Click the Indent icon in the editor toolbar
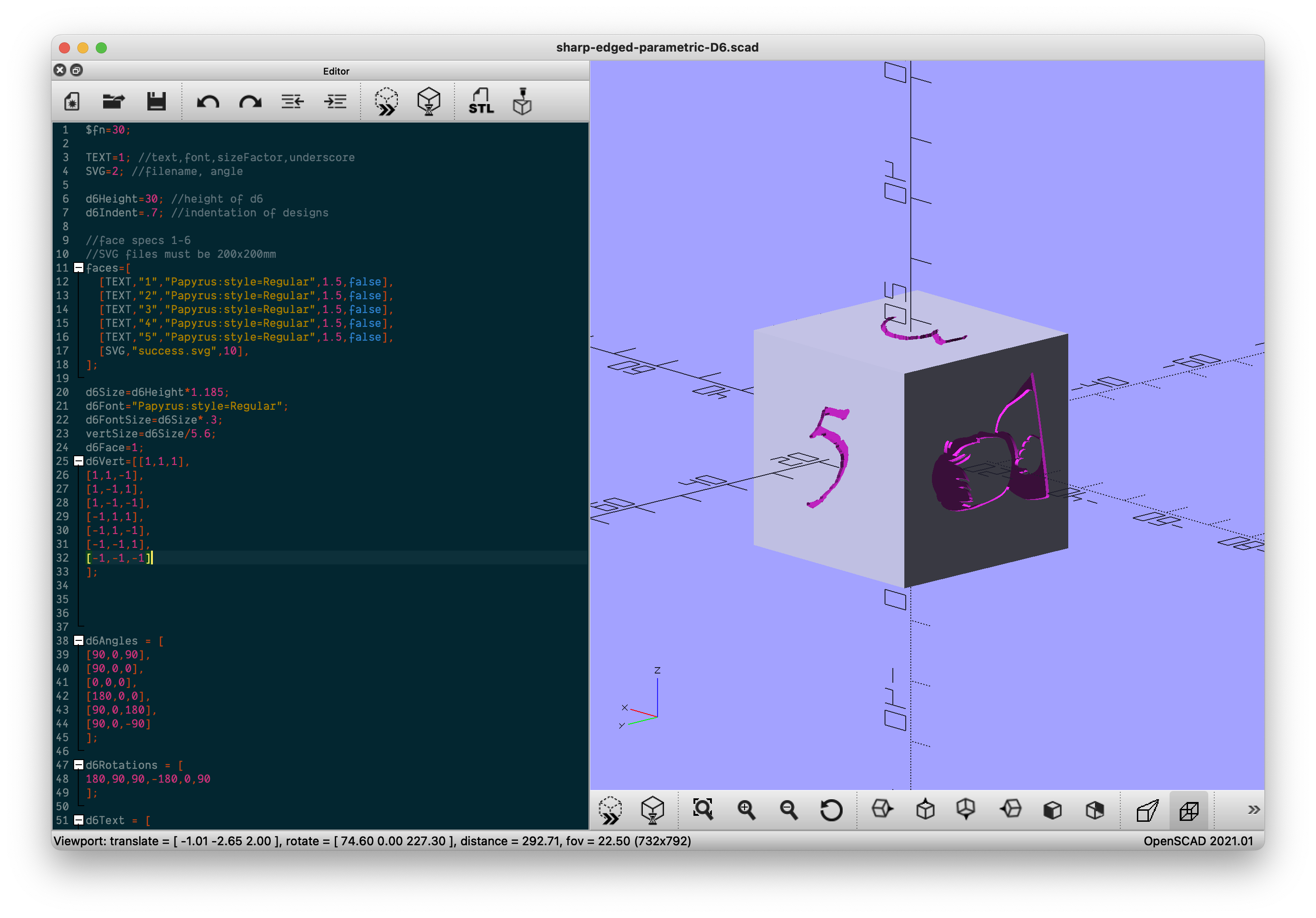 point(335,102)
